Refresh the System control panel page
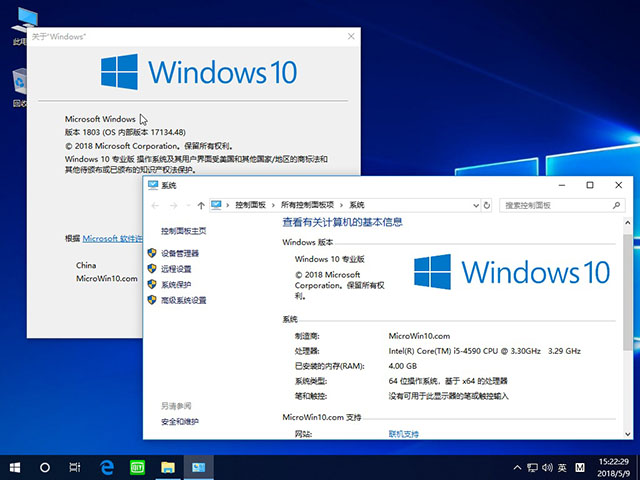Viewport: 640px width, 480px height. [x=487, y=205]
